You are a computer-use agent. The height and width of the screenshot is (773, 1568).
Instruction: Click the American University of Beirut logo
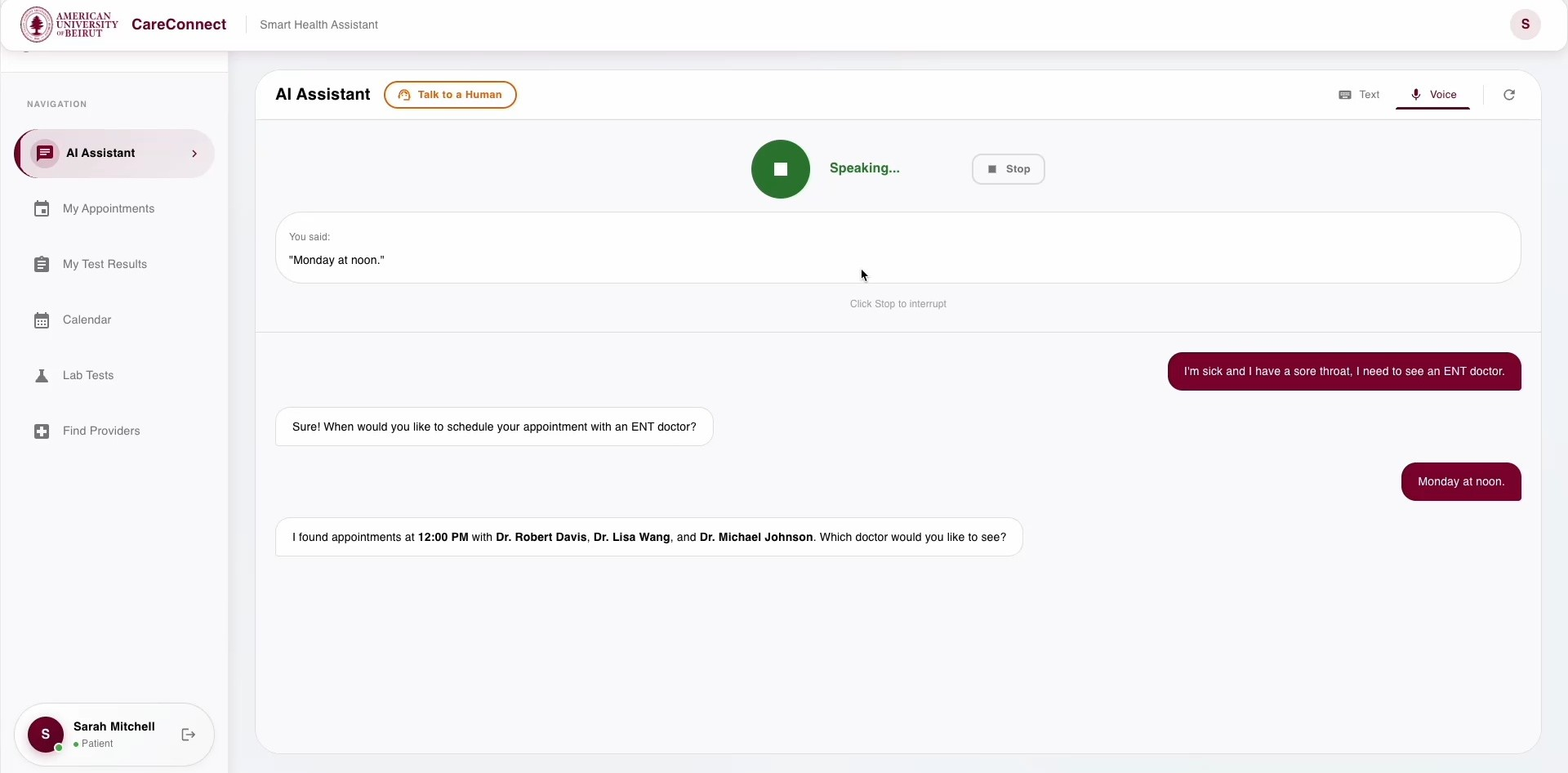pyautogui.click(x=69, y=25)
